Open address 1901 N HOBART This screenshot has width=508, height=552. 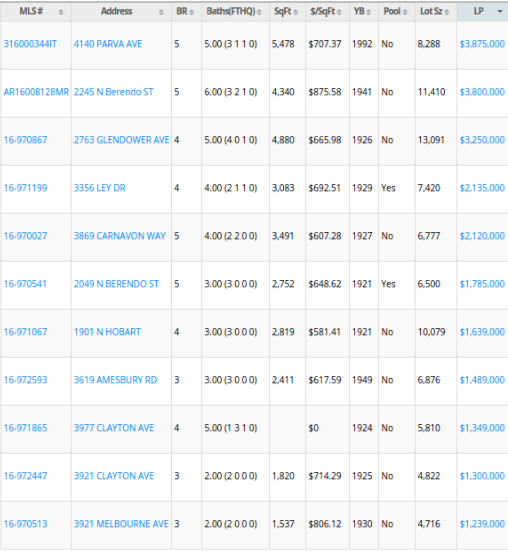click(107, 332)
